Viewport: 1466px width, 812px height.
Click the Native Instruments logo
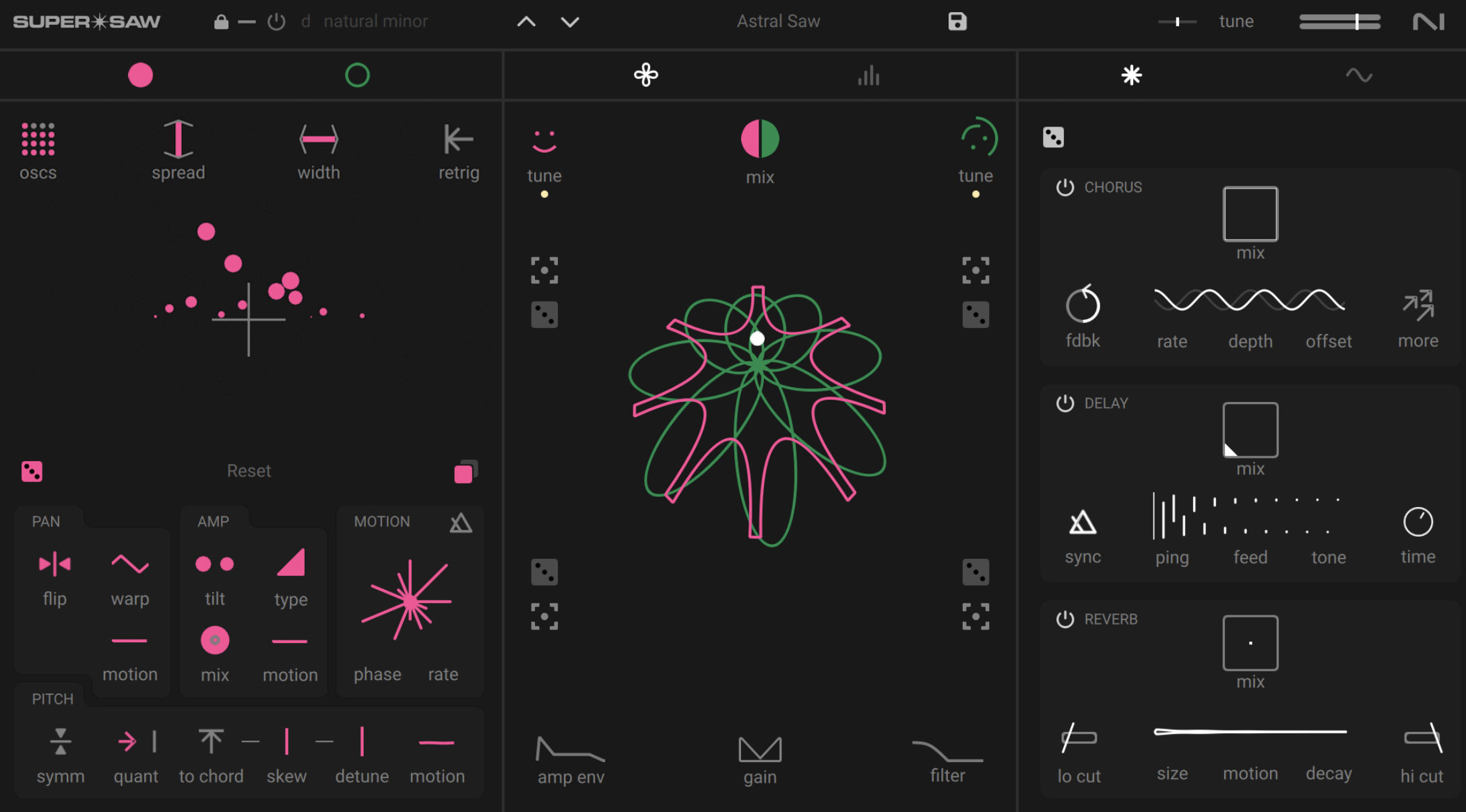point(1429,22)
